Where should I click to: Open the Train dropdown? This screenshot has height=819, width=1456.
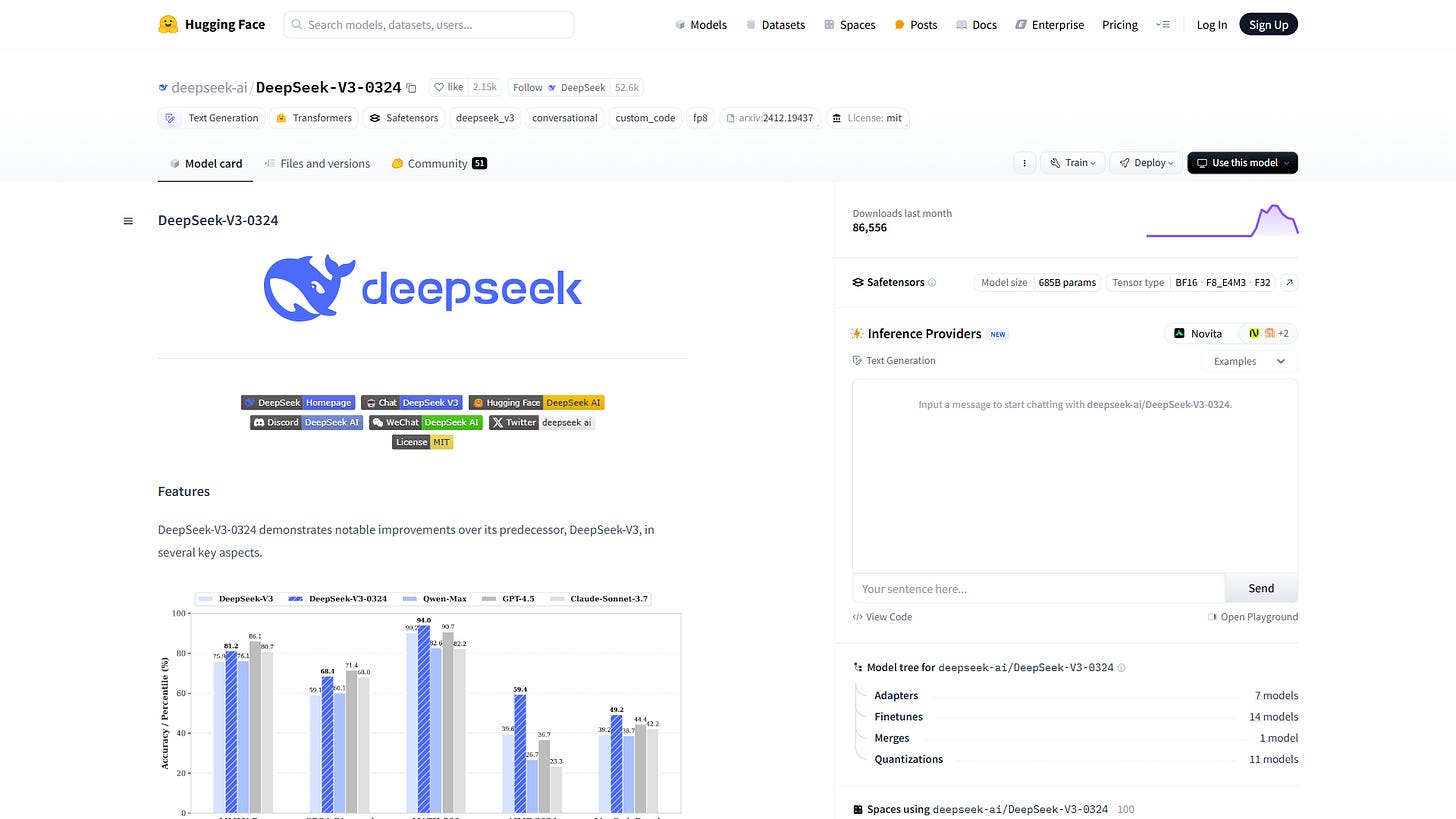point(1073,163)
